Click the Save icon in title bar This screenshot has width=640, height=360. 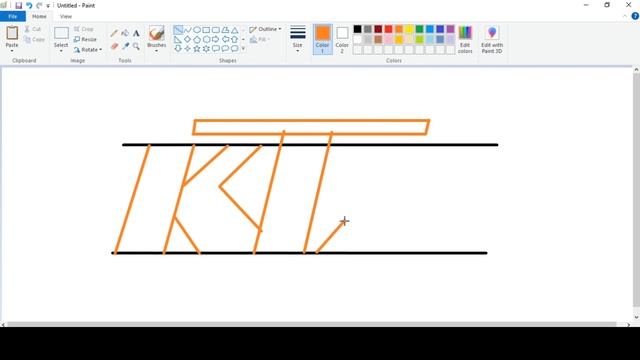18,5
